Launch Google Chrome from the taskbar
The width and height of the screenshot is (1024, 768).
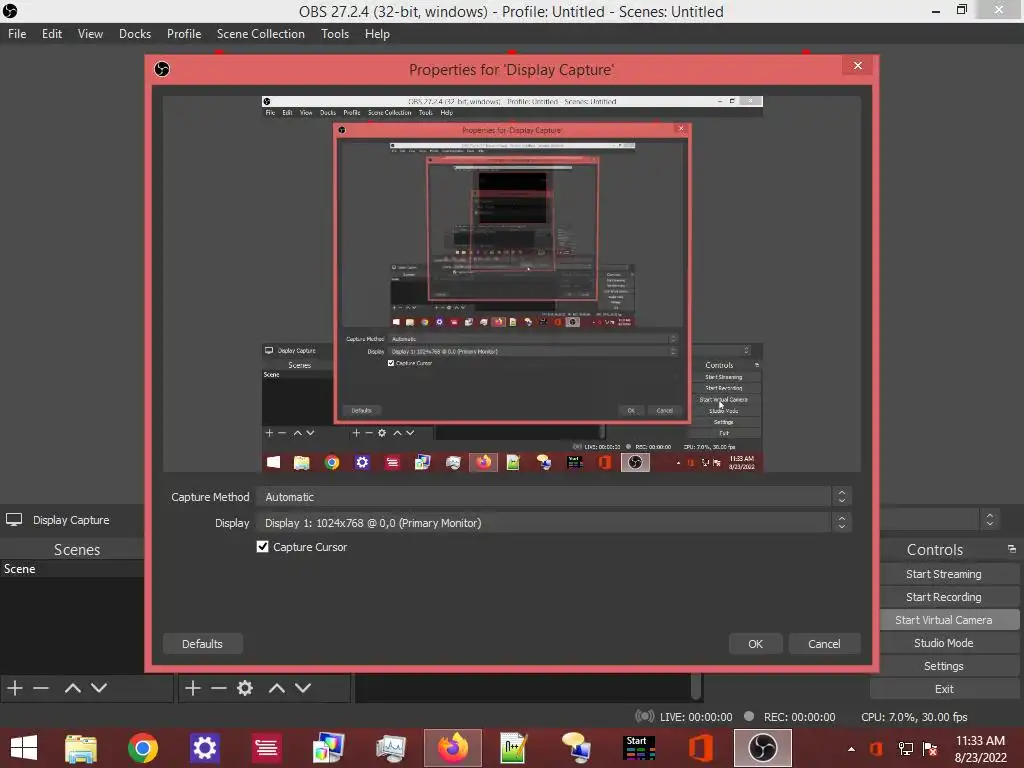[142, 748]
